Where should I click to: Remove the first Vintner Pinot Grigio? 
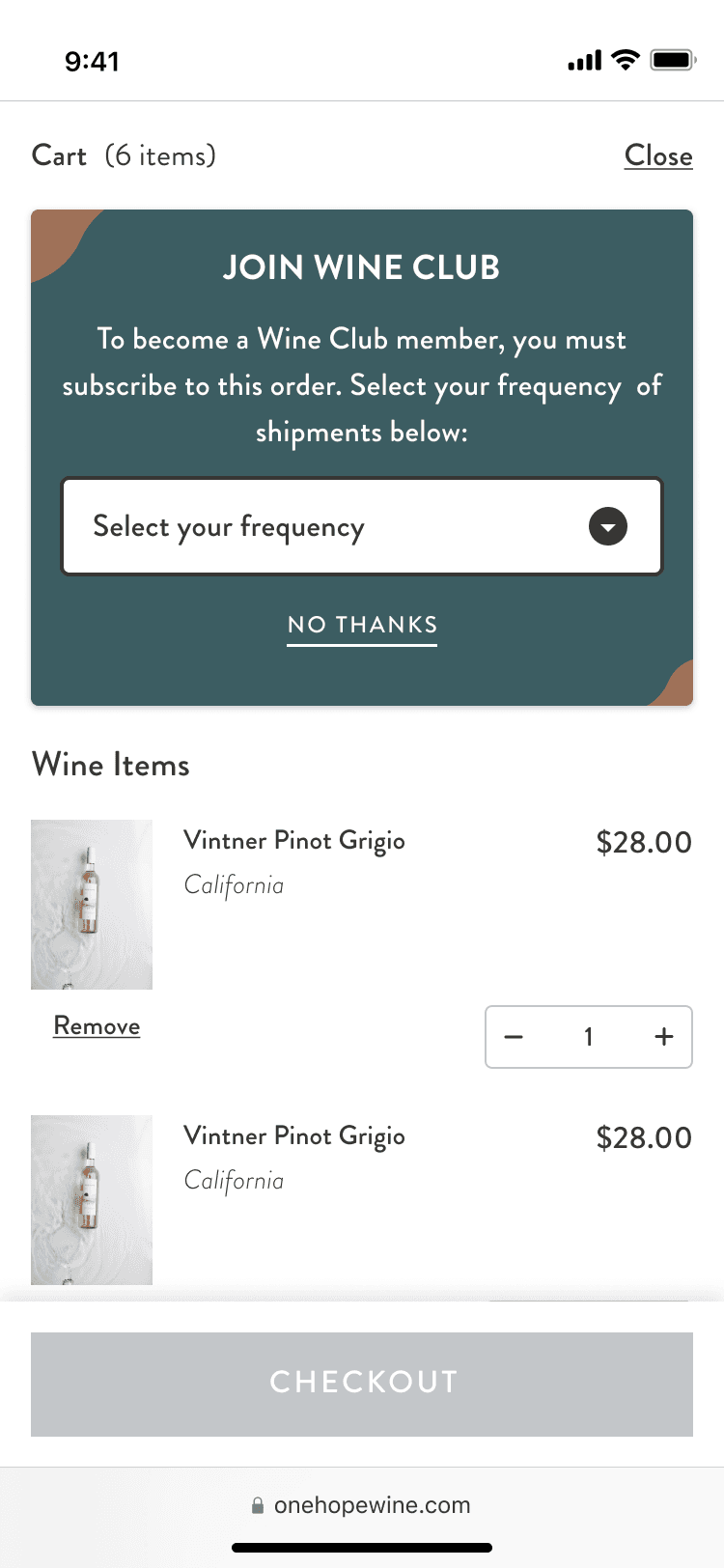[x=97, y=1025]
